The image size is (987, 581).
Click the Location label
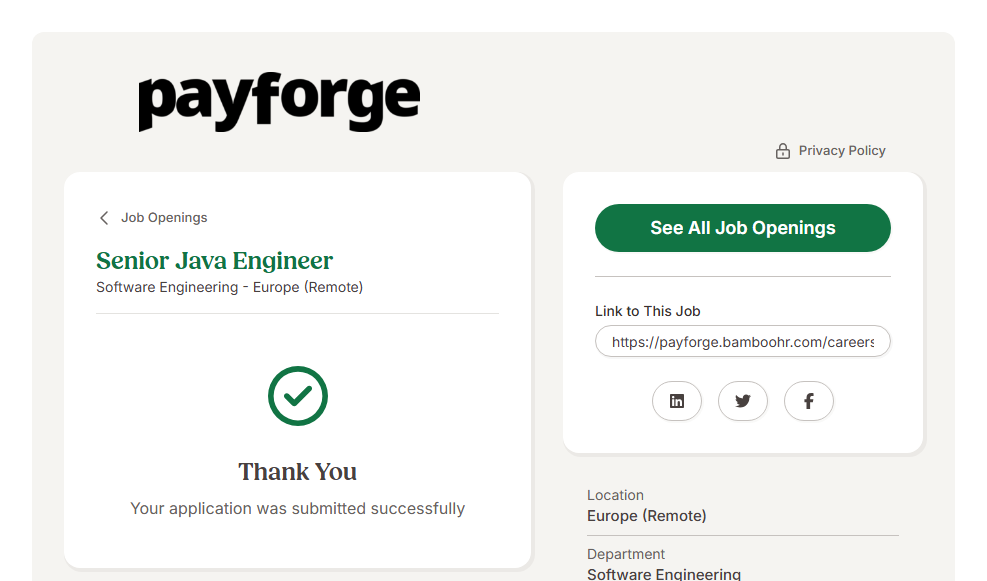[615, 495]
